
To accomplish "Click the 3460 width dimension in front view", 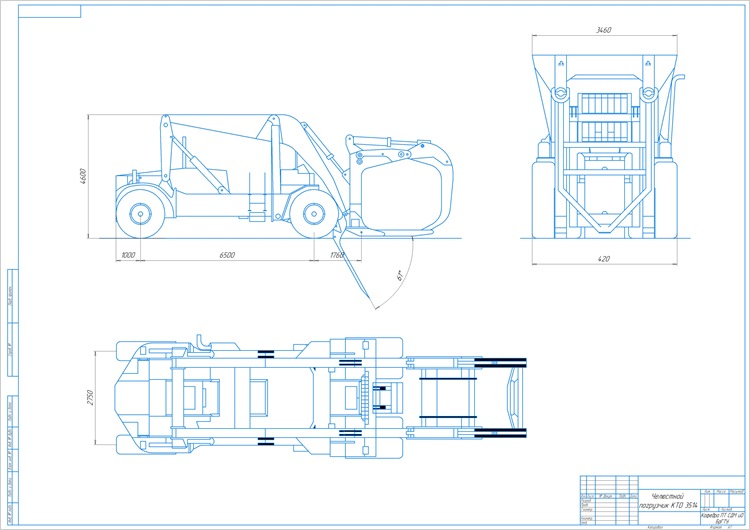I will (x=603, y=30).
